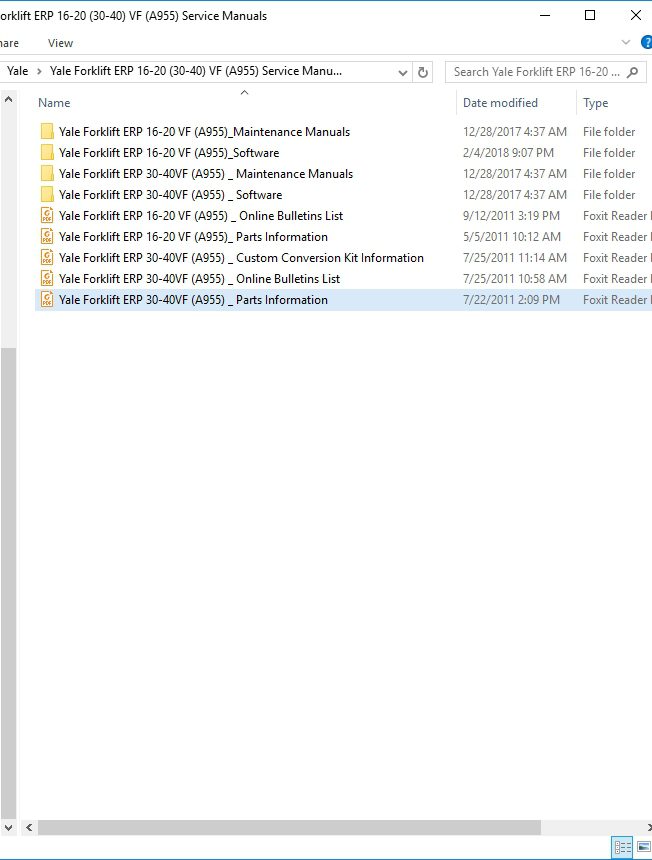Click date 7/22/2011 2:09 PM
This screenshot has height=860, width=652.
point(511,299)
